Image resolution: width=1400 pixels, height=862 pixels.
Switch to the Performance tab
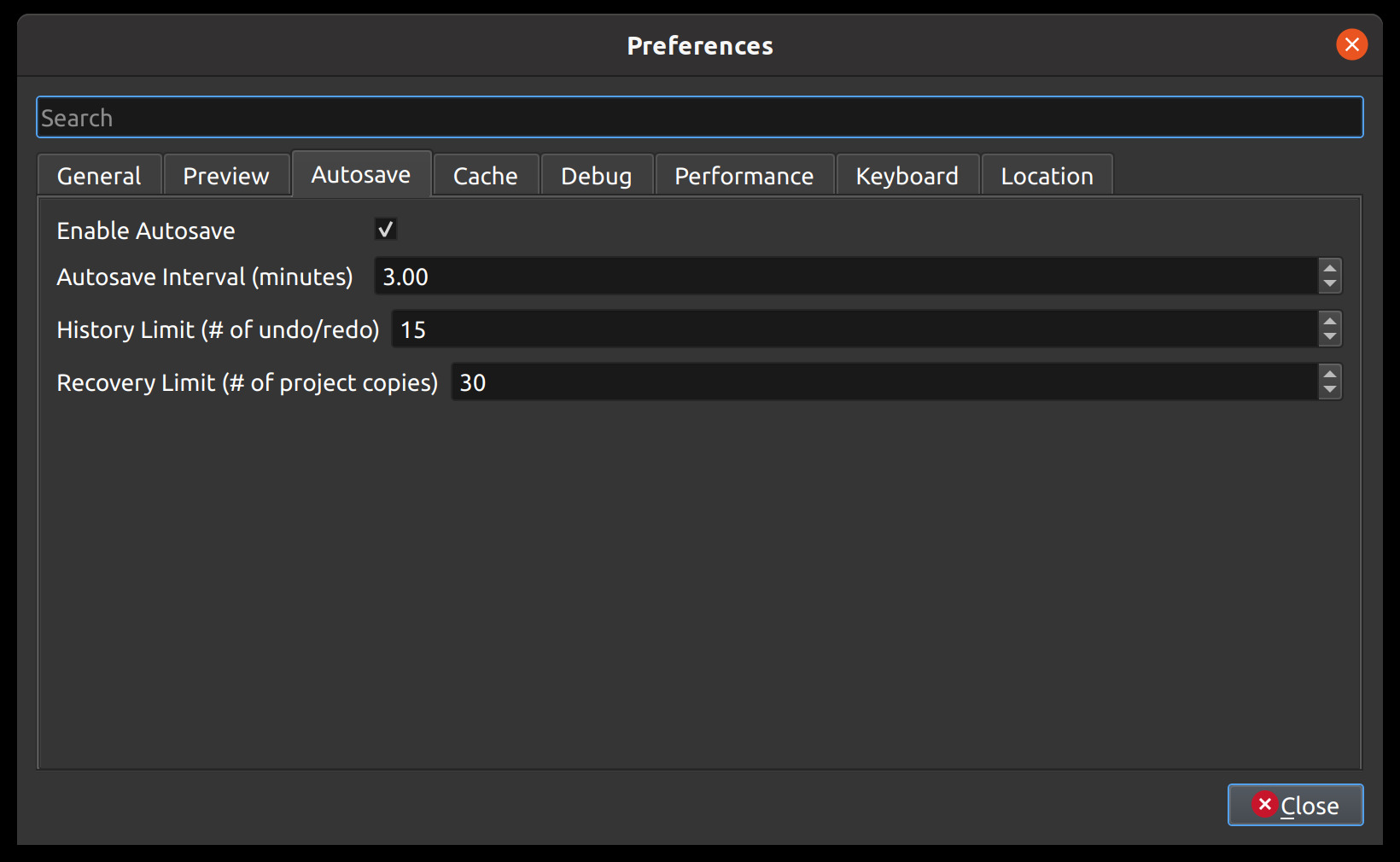point(744,175)
